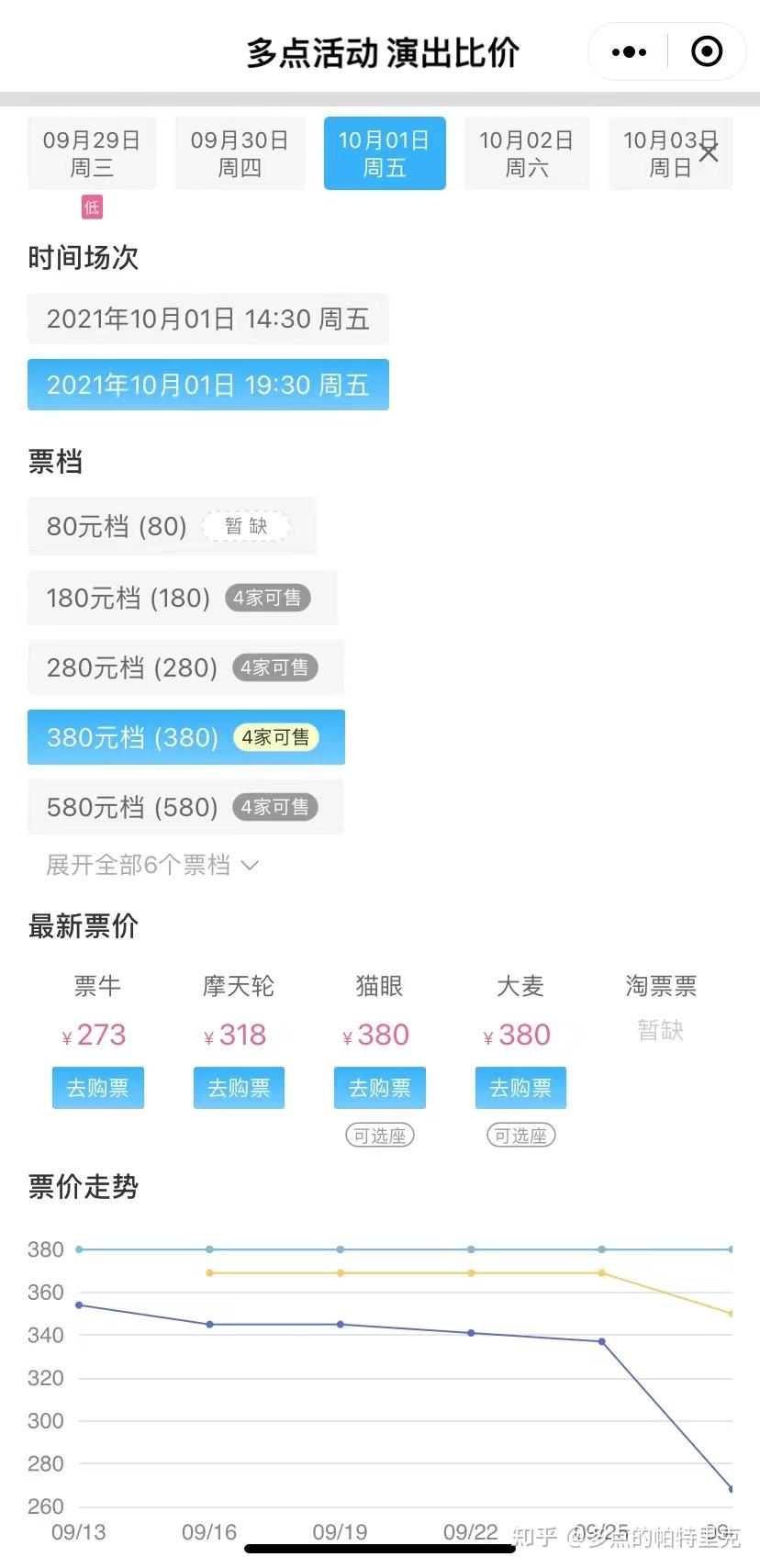This screenshot has width=760, height=1568.
Task: Close the date picker with X icon
Action: 709,152
